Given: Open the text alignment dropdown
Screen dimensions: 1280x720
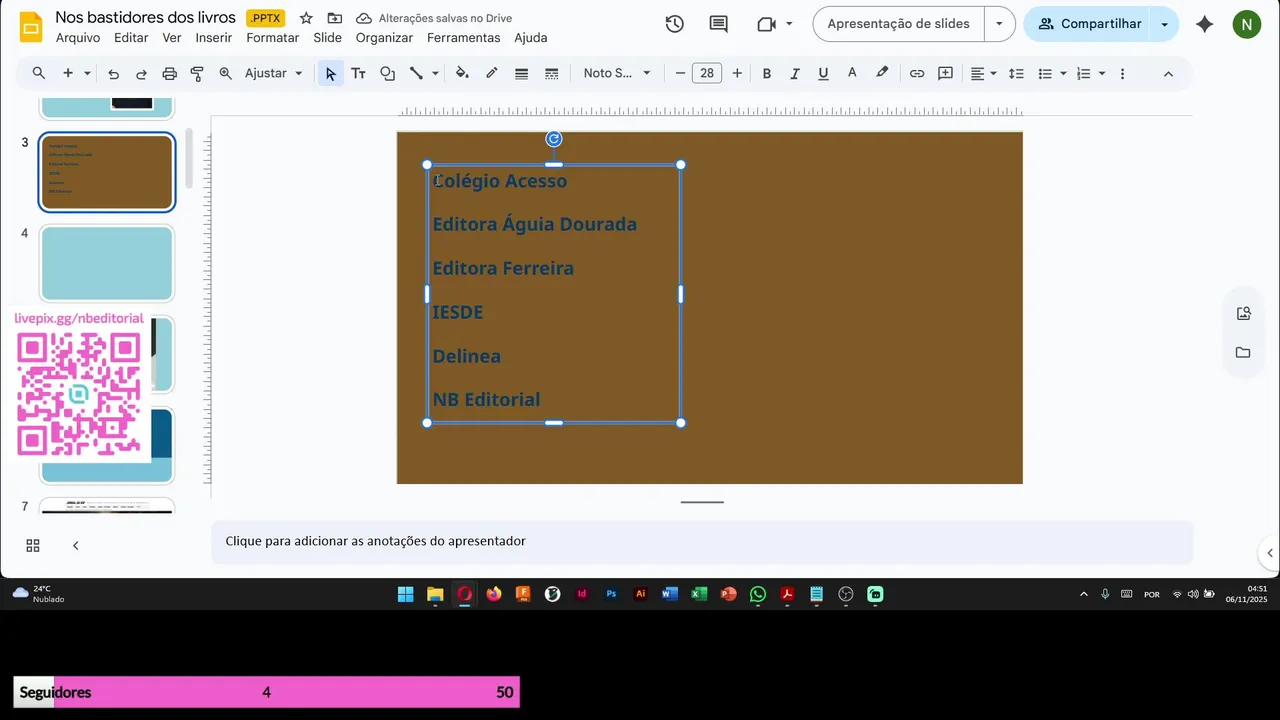Looking at the screenshot, I should 984,73.
